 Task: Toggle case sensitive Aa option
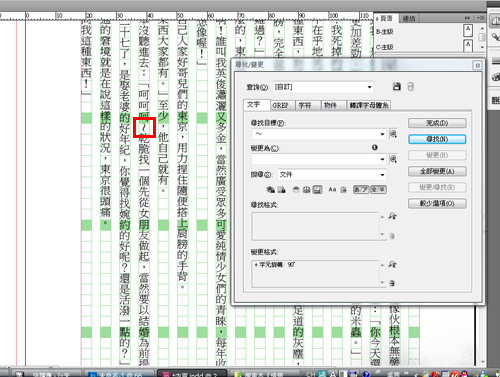(332, 190)
